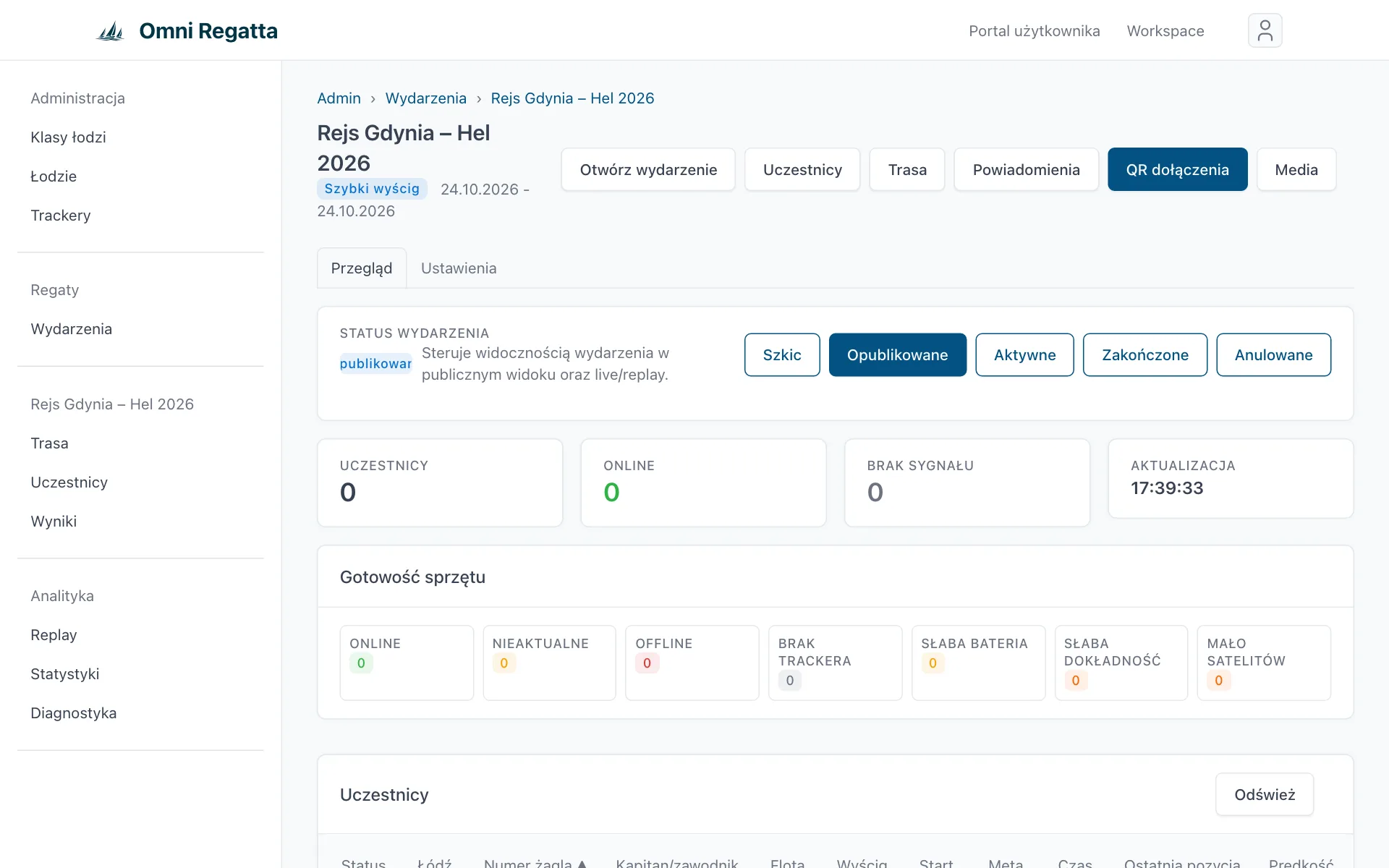Click the Aktualizacja time 17:39:33

(x=1167, y=488)
